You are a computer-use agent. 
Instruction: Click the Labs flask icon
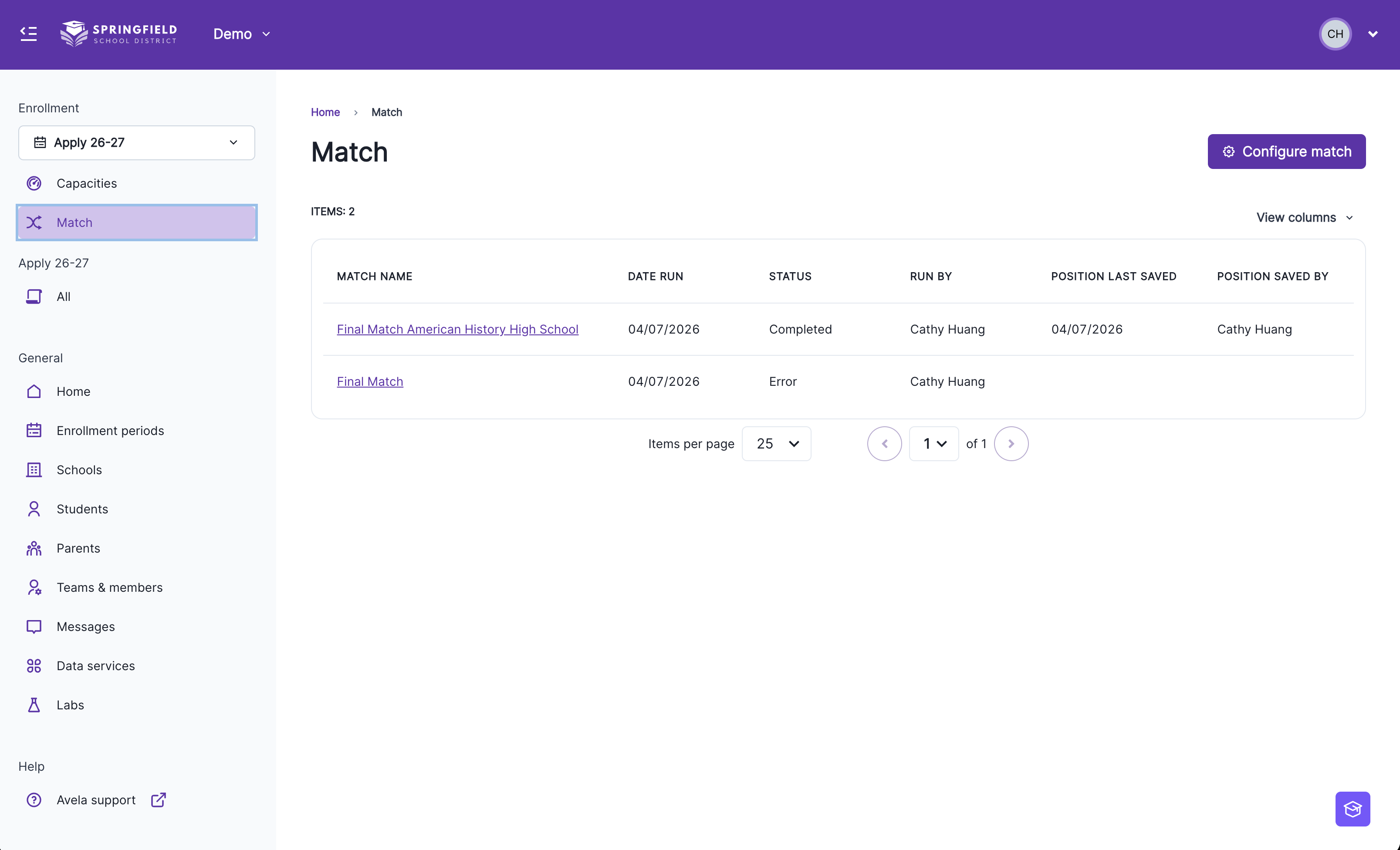click(34, 705)
